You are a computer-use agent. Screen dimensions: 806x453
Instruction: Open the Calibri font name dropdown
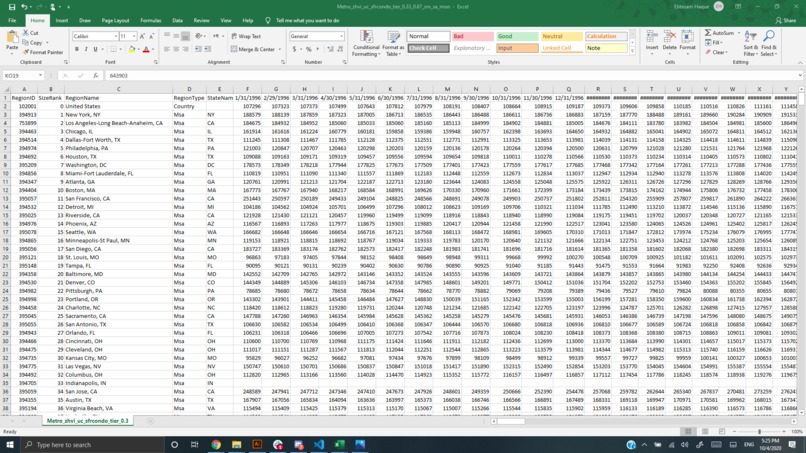116,37
